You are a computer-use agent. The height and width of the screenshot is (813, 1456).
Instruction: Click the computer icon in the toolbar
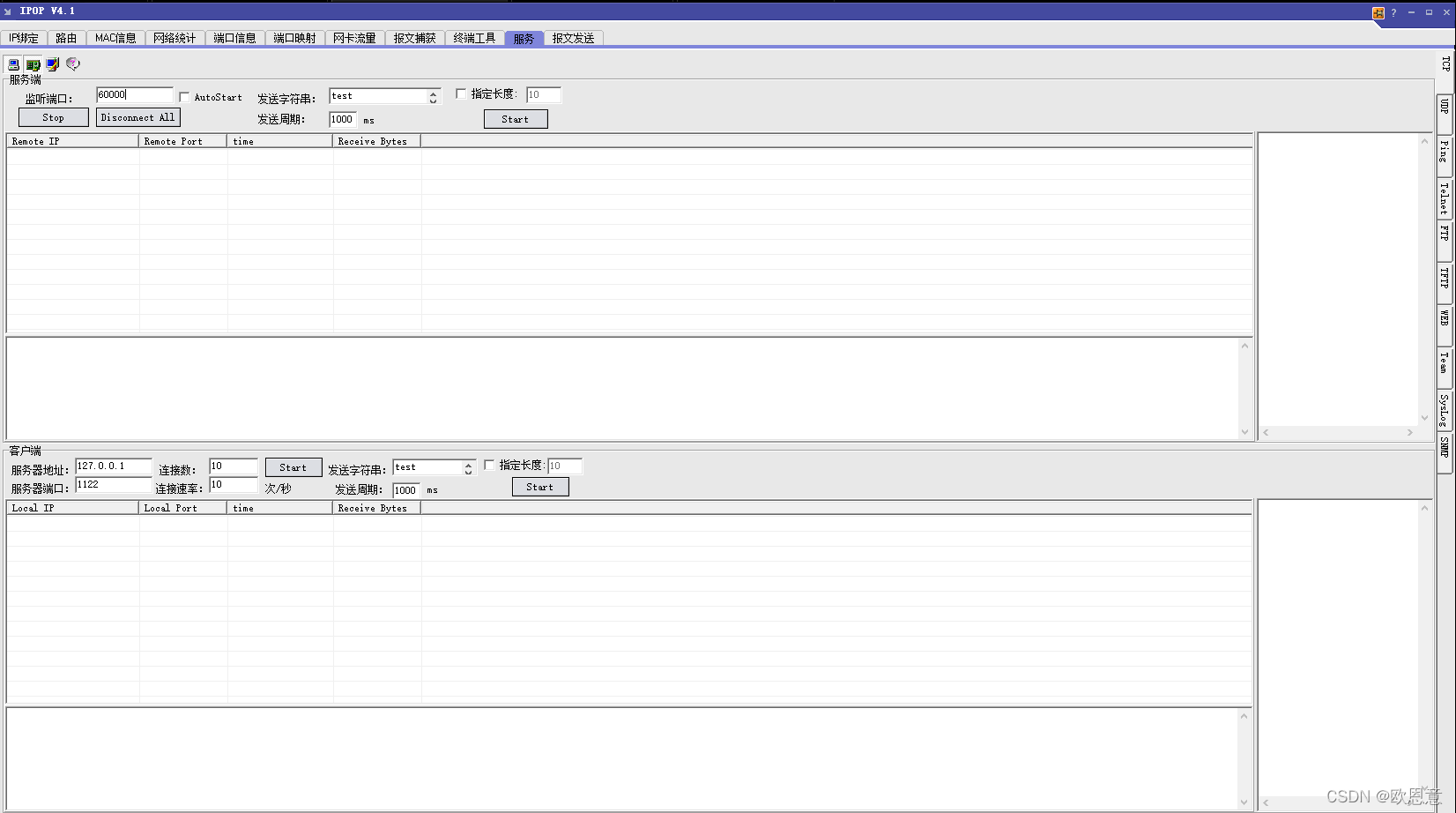pos(13,64)
